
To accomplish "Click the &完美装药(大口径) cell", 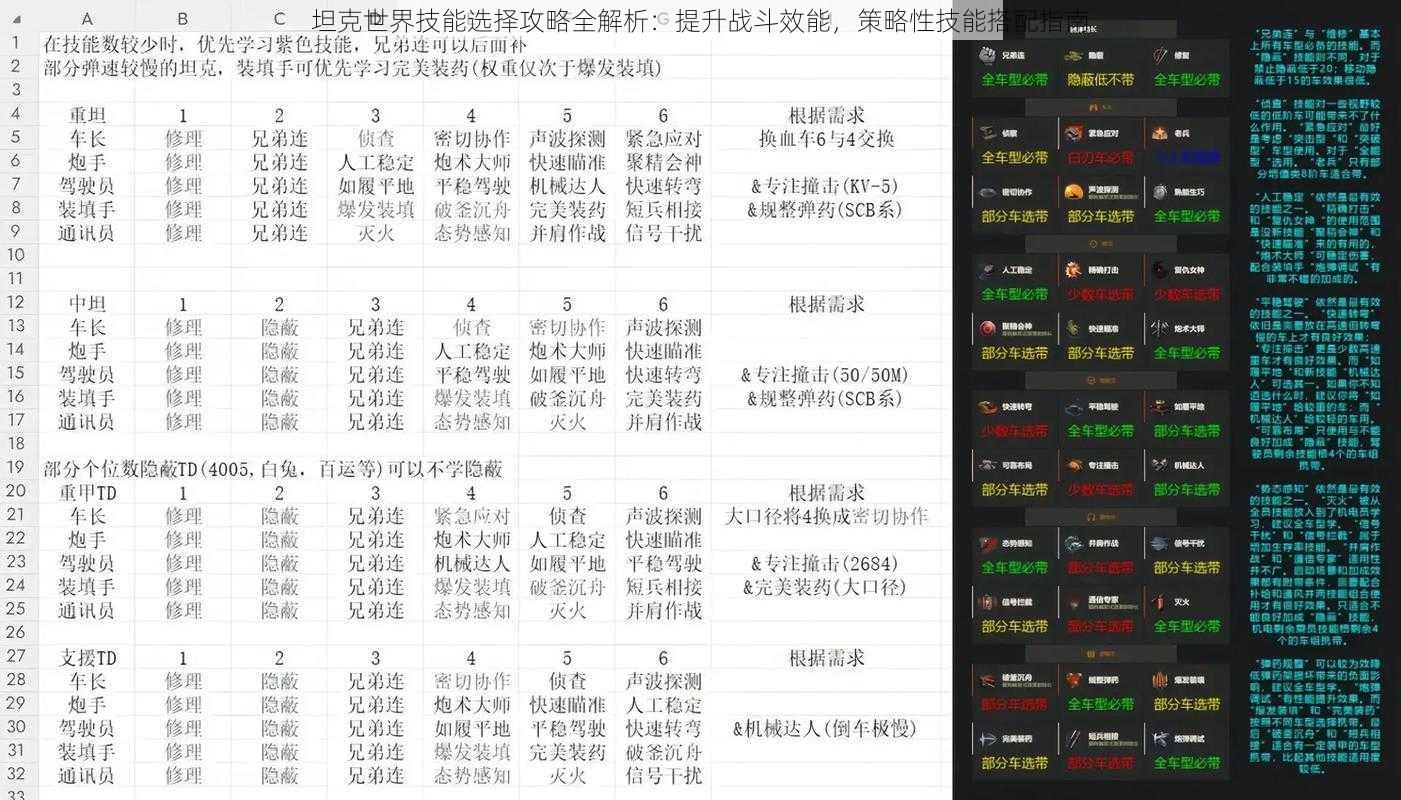I will coord(827,587).
